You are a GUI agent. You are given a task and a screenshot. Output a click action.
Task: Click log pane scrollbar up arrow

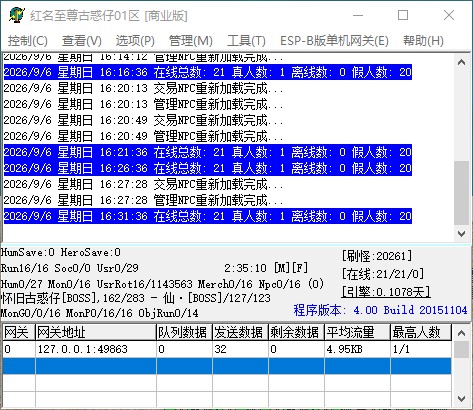(x=461, y=62)
